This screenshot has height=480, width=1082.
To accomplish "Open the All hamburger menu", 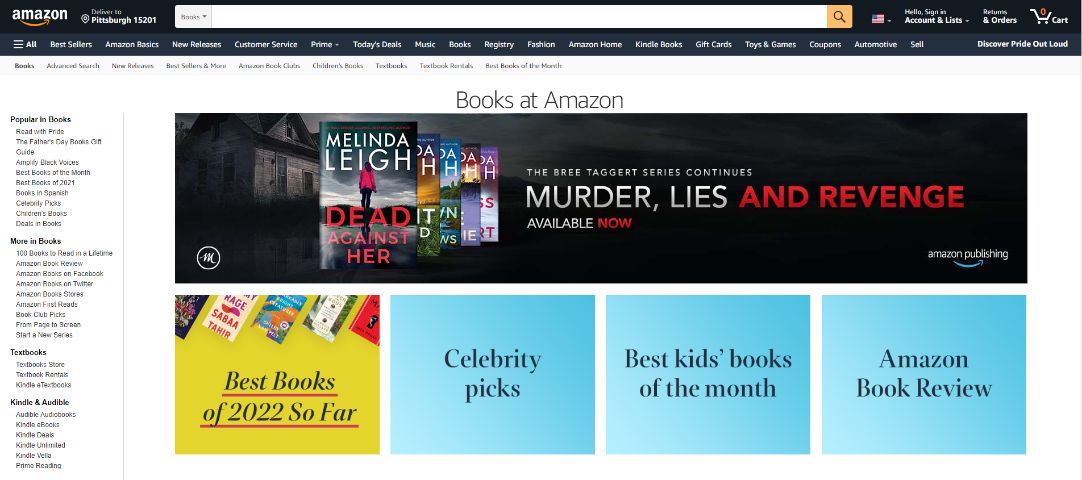I will point(25,44).
